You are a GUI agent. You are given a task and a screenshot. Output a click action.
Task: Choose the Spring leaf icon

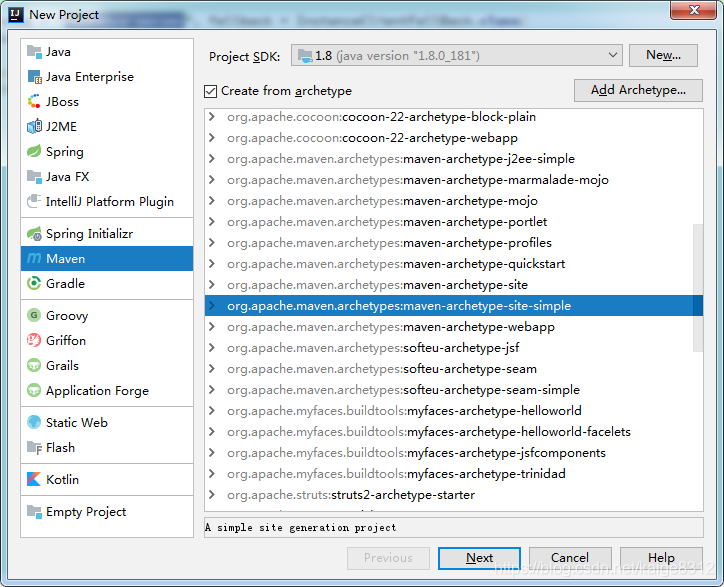34,151
